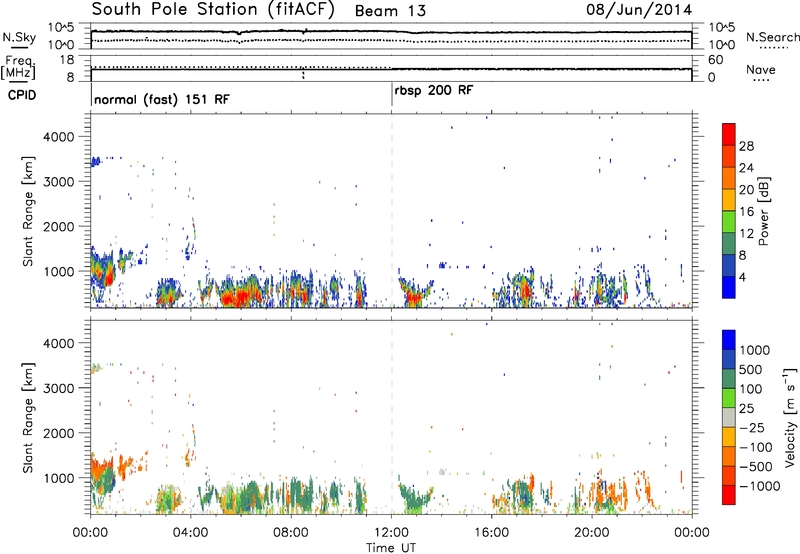Click the "04:00" time axis tick
Image resolution: width=800 pixels, height=554 pixels.
(x=190, y=533)
